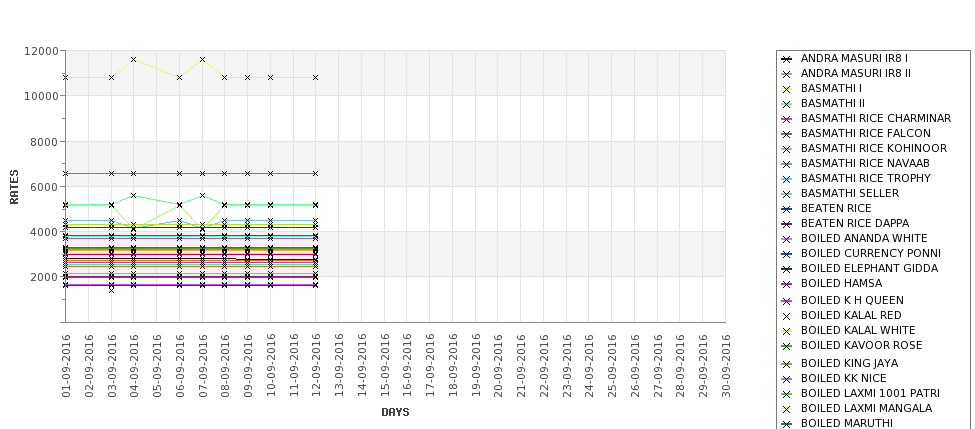Click the BOILED KAVOOR ROSE legend marker
This screenshot has width=975, height=429.
point(787,346)
